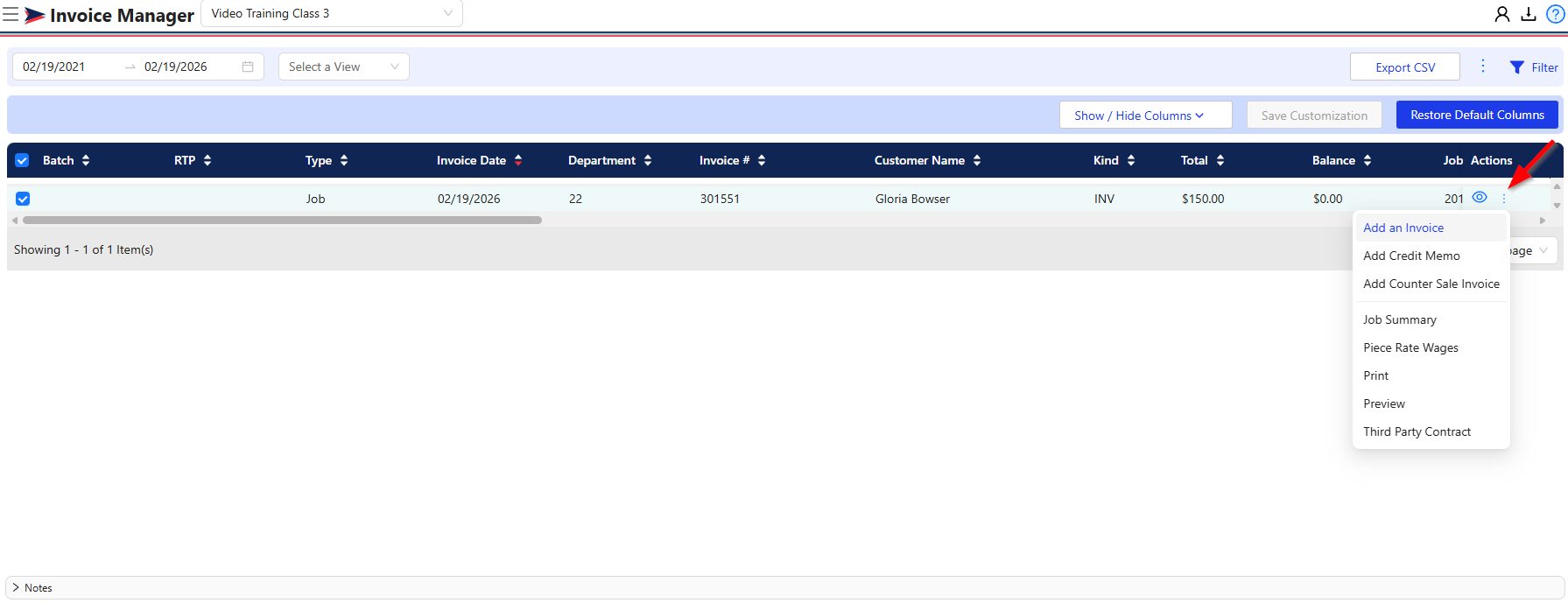The width and height of the screenshot is (1568, 603).
Task: Choose Add Credit Memo from menu
Action: (x=1411, y=256)
